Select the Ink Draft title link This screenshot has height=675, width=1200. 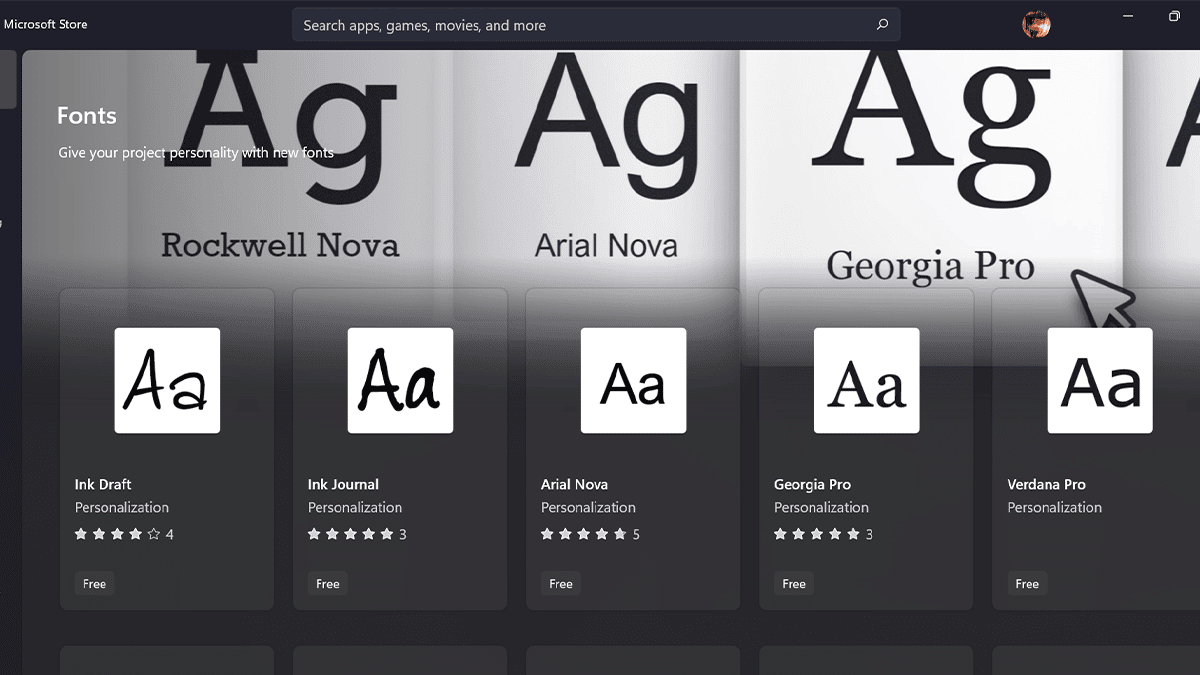tap(103, 484)
